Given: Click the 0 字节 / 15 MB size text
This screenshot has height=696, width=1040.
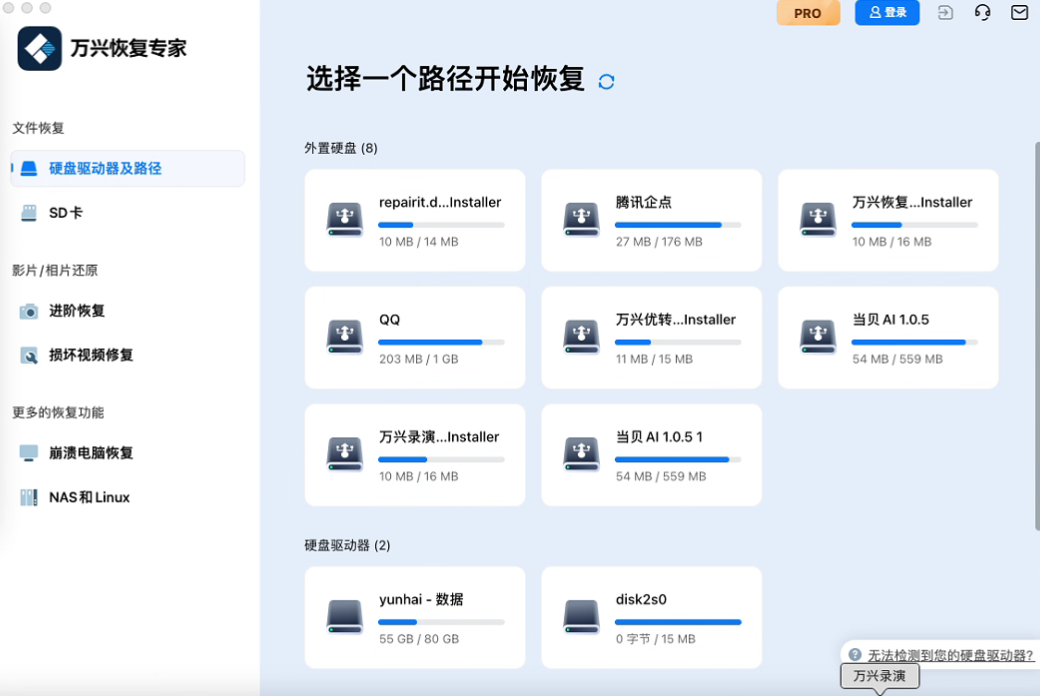Looking at the screenshot, I should 655,640.
